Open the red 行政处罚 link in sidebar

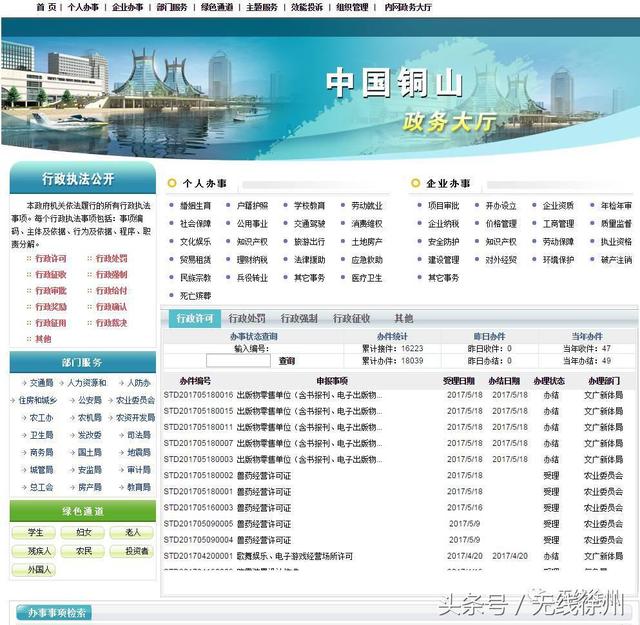point(111,258)
